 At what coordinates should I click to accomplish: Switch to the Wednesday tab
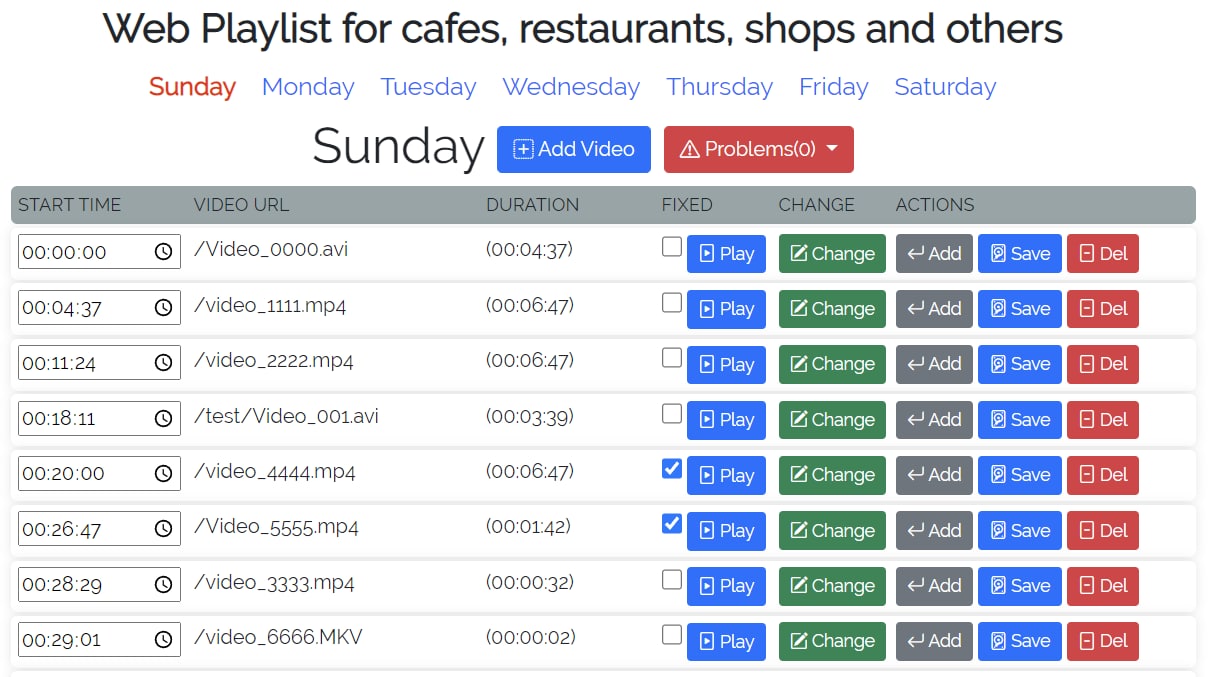pos(570,87)
